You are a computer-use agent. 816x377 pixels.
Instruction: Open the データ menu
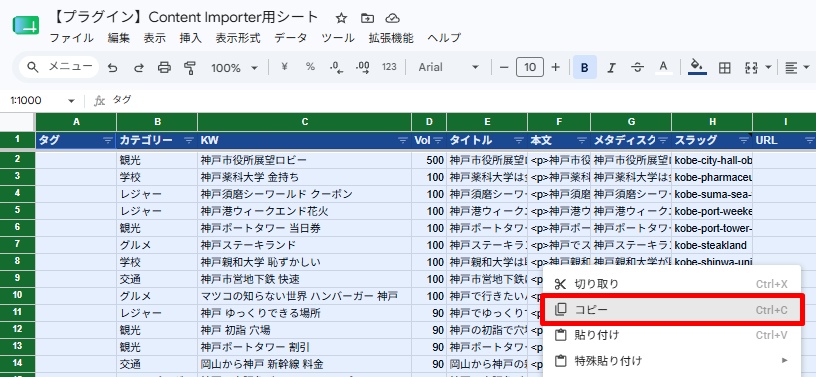(291, 38)
